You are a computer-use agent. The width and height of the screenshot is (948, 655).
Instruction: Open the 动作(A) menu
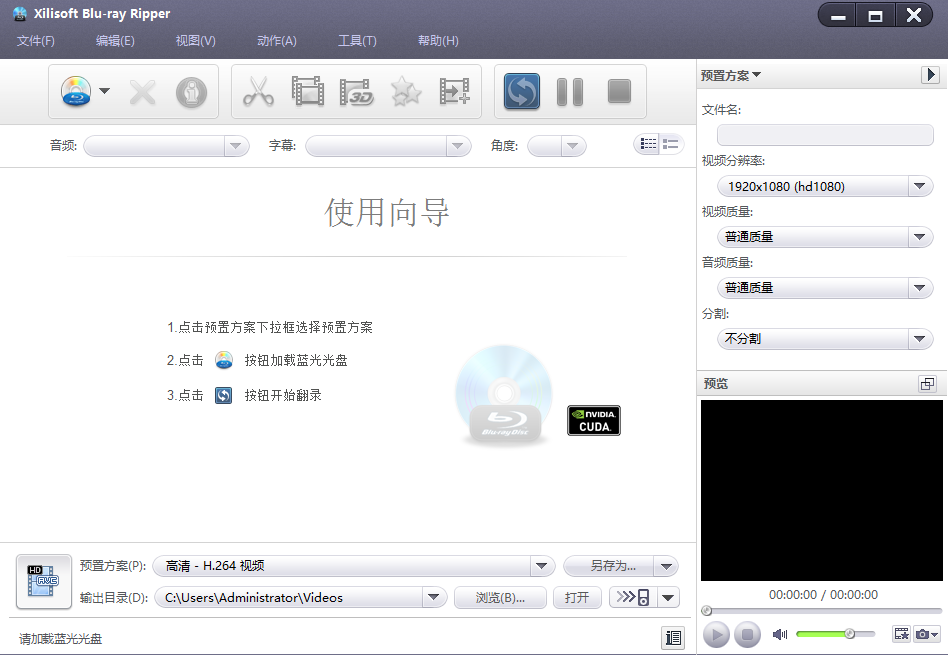click(276, 41)
